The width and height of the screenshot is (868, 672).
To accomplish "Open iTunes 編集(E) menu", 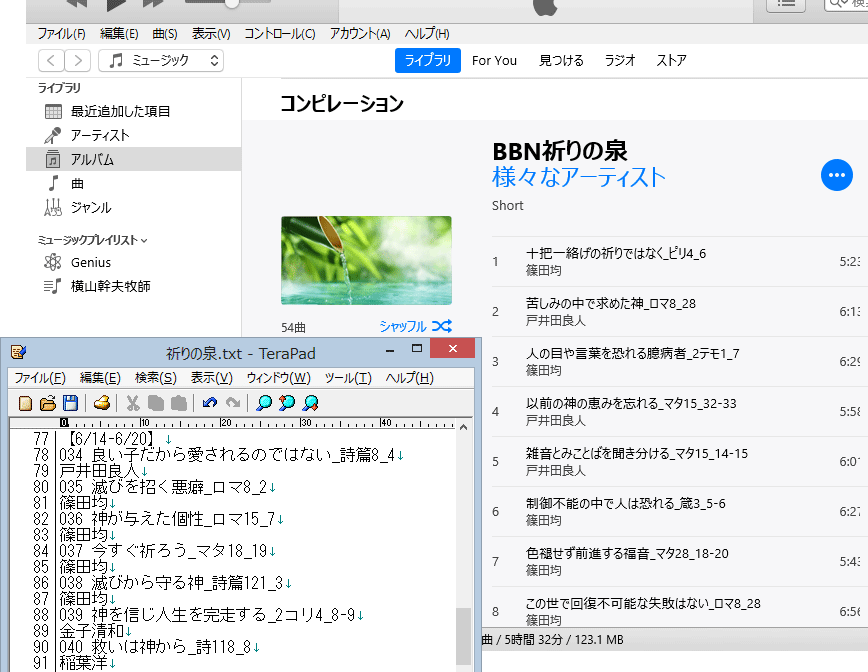I will click(119, 34).
